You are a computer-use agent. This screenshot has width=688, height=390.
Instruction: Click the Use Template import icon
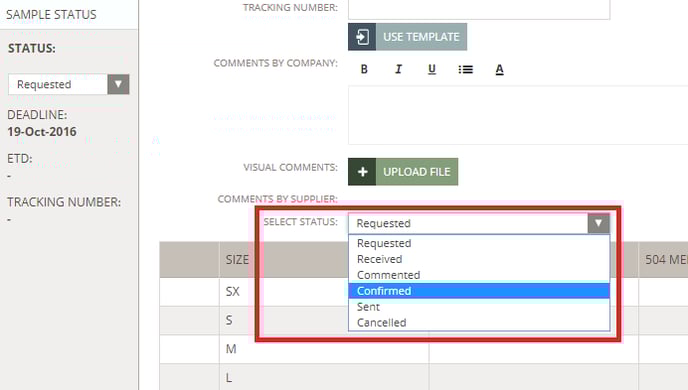coord(362,37)
